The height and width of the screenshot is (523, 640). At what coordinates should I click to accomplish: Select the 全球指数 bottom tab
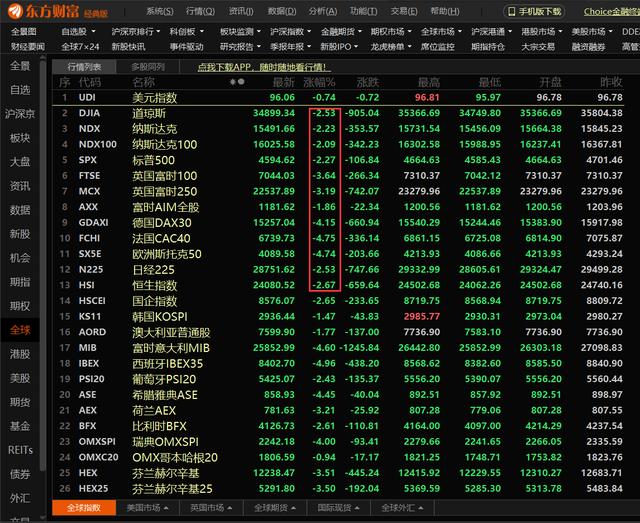click(84, 507)
